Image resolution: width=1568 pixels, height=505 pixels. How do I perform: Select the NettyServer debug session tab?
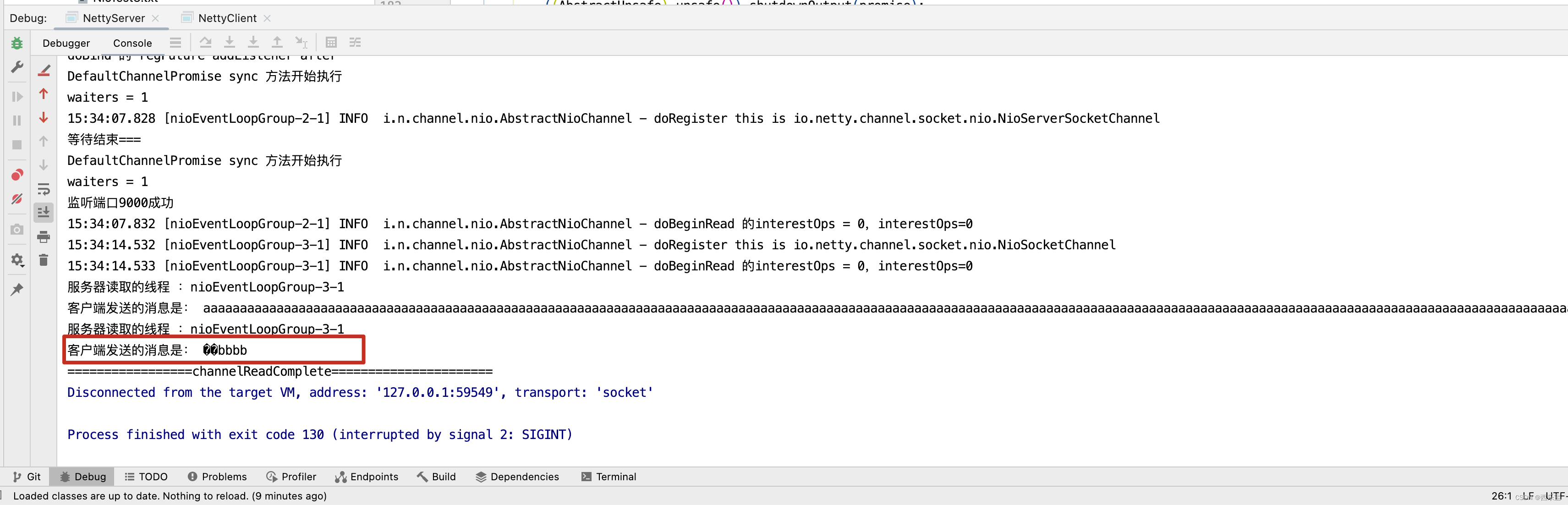coord(113,18)
